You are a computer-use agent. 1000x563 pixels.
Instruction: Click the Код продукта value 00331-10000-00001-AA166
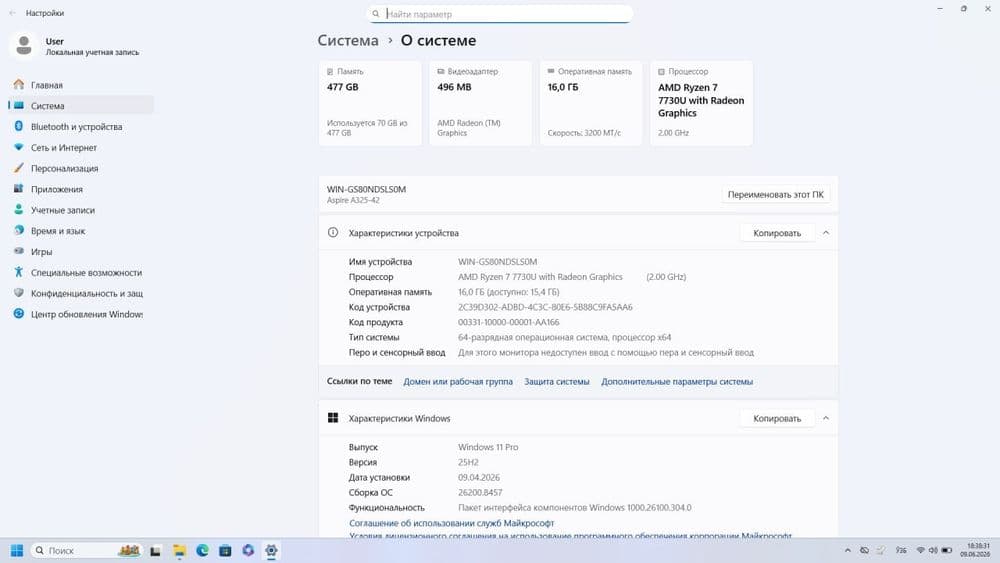click(x=508, y=322)
